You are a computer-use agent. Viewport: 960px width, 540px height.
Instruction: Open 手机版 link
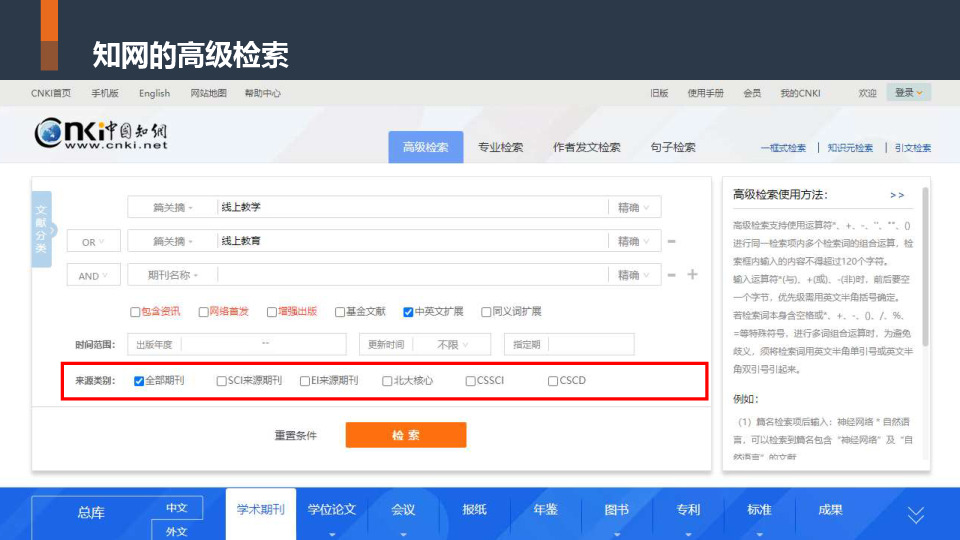tap(105, 93)
